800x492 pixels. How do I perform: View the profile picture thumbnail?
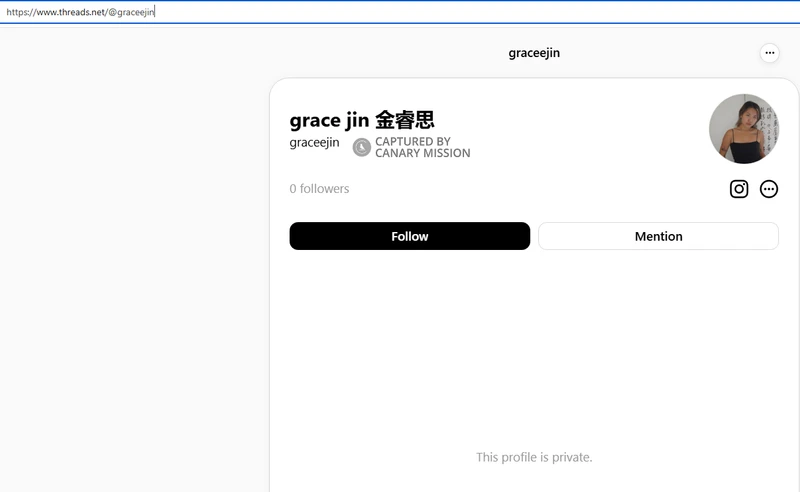click(744, 129)
